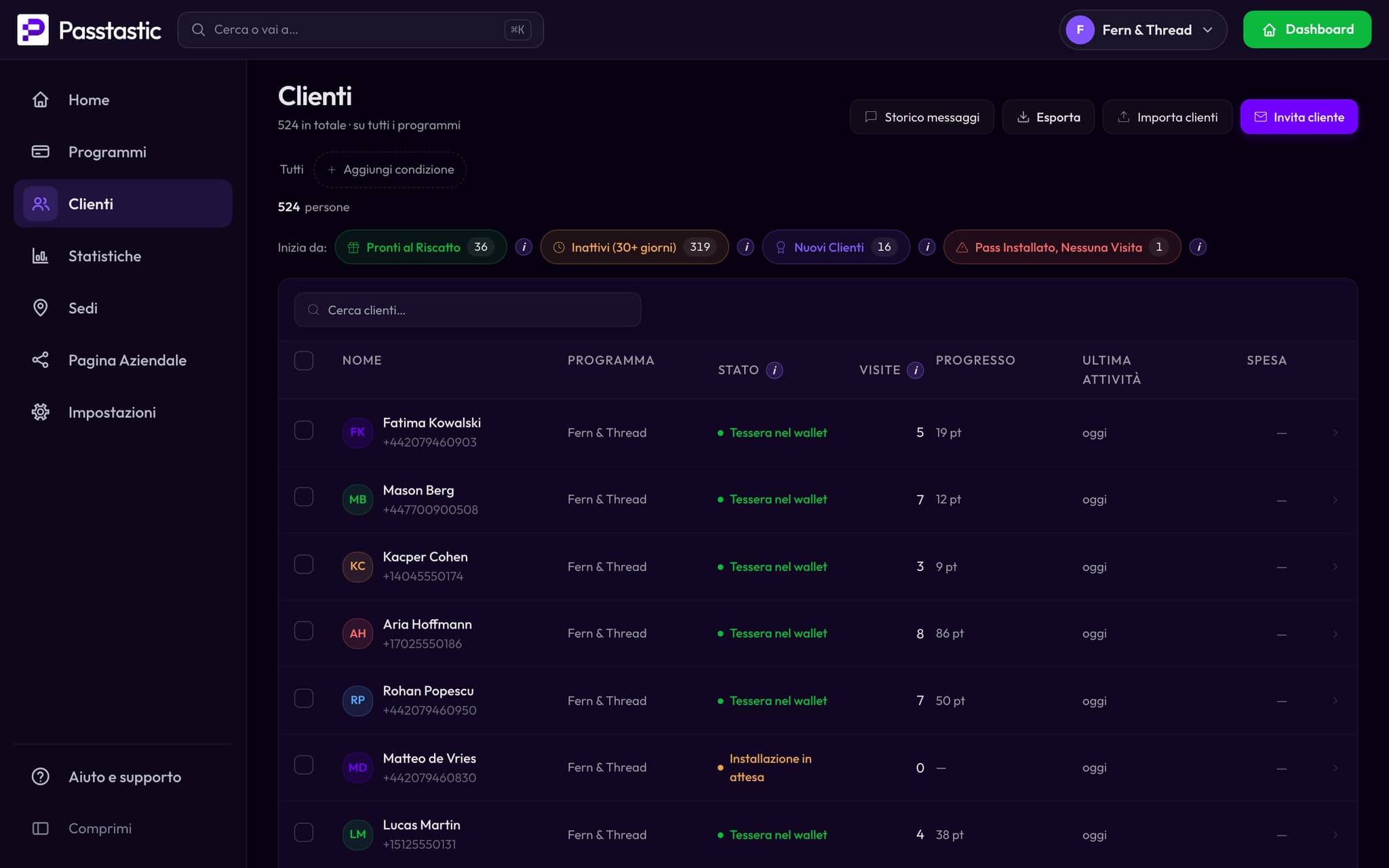The width and height of the screenshot is (1389, 868).
Task: Open info icon after Nuovi Clienti chip
Action: click(927, 247)
